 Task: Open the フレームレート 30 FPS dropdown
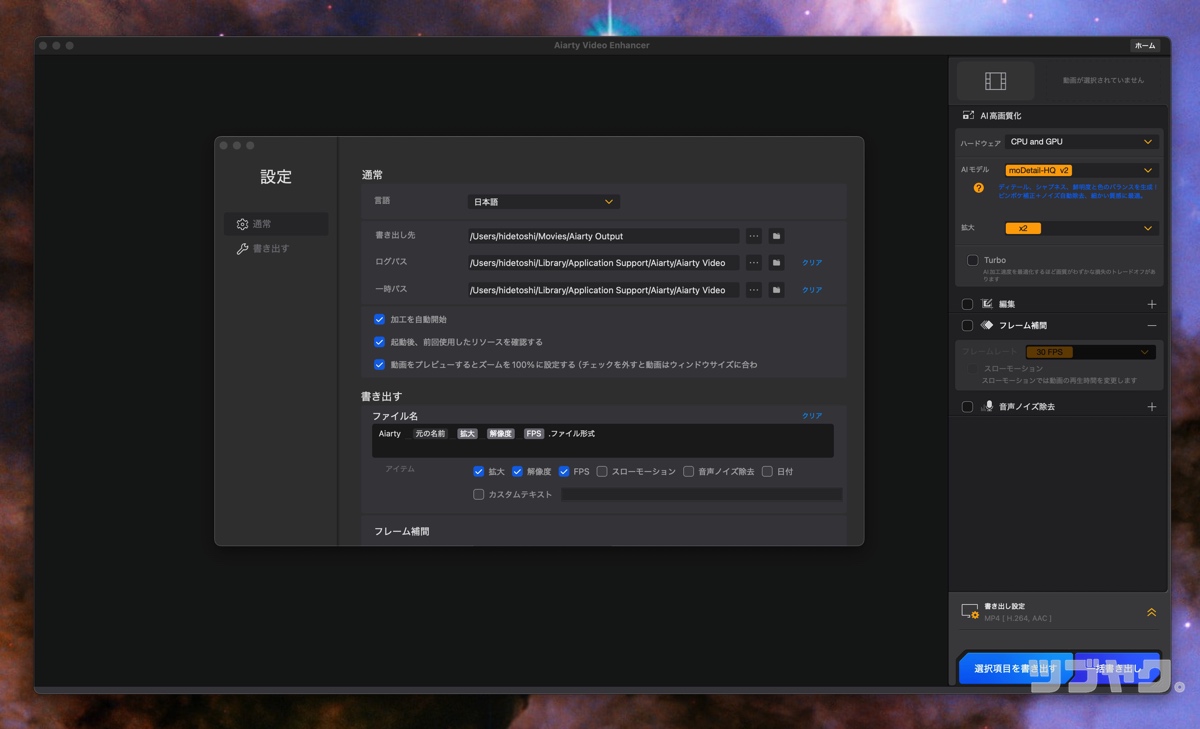(1090, 352)
